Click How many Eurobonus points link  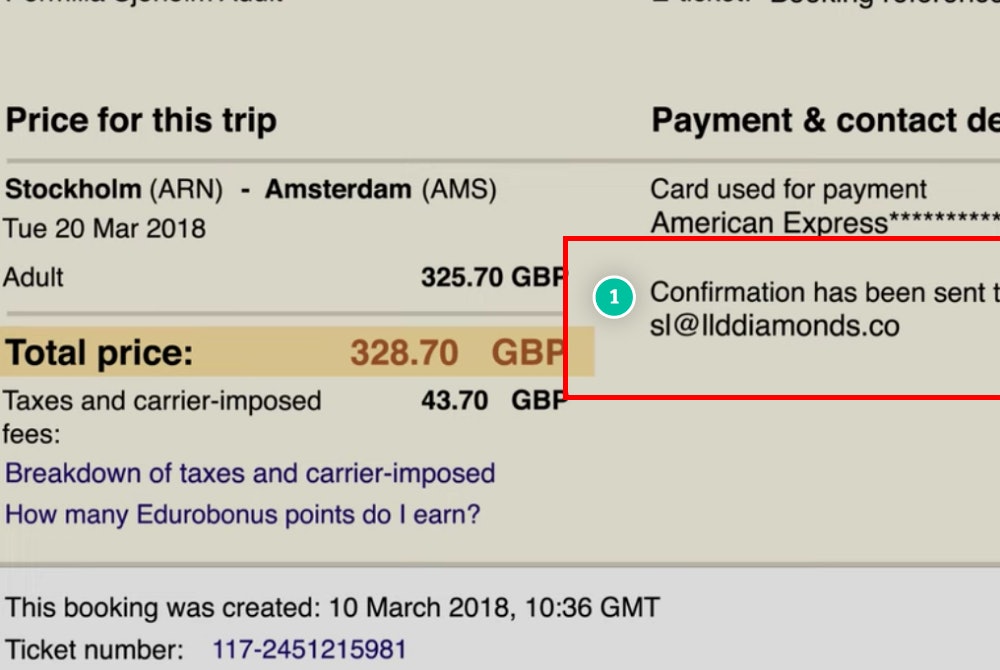click(243, 515)
